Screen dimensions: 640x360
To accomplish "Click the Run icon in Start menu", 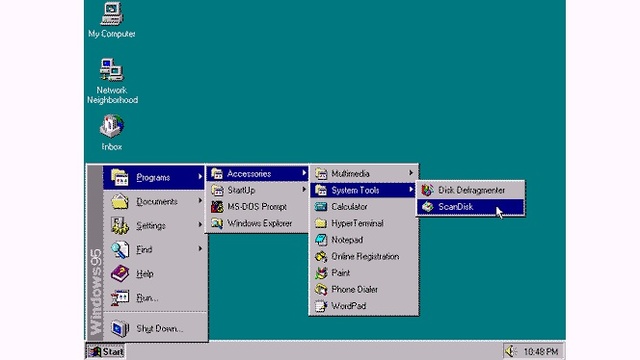I will pyautogui.click(x=120, y=298).
